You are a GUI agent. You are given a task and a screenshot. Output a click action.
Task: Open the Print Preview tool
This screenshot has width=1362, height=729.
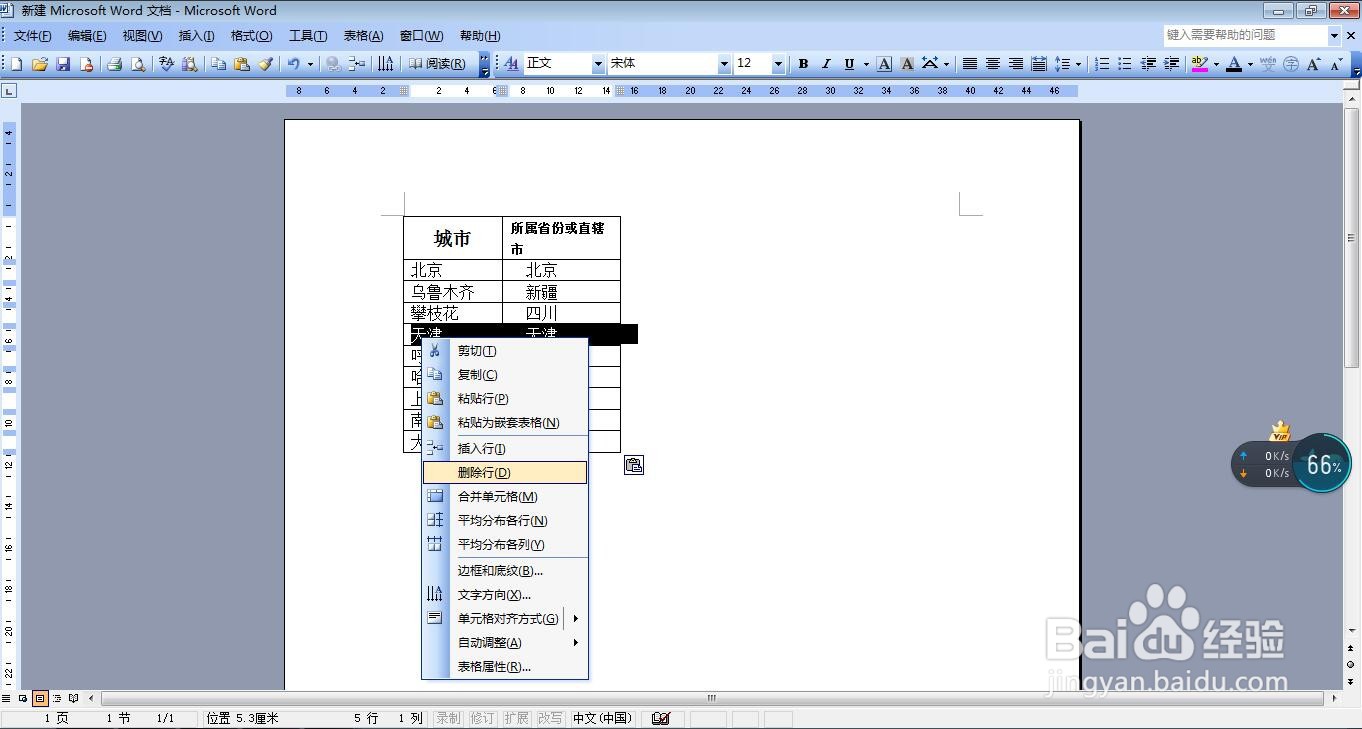point(137,63)
